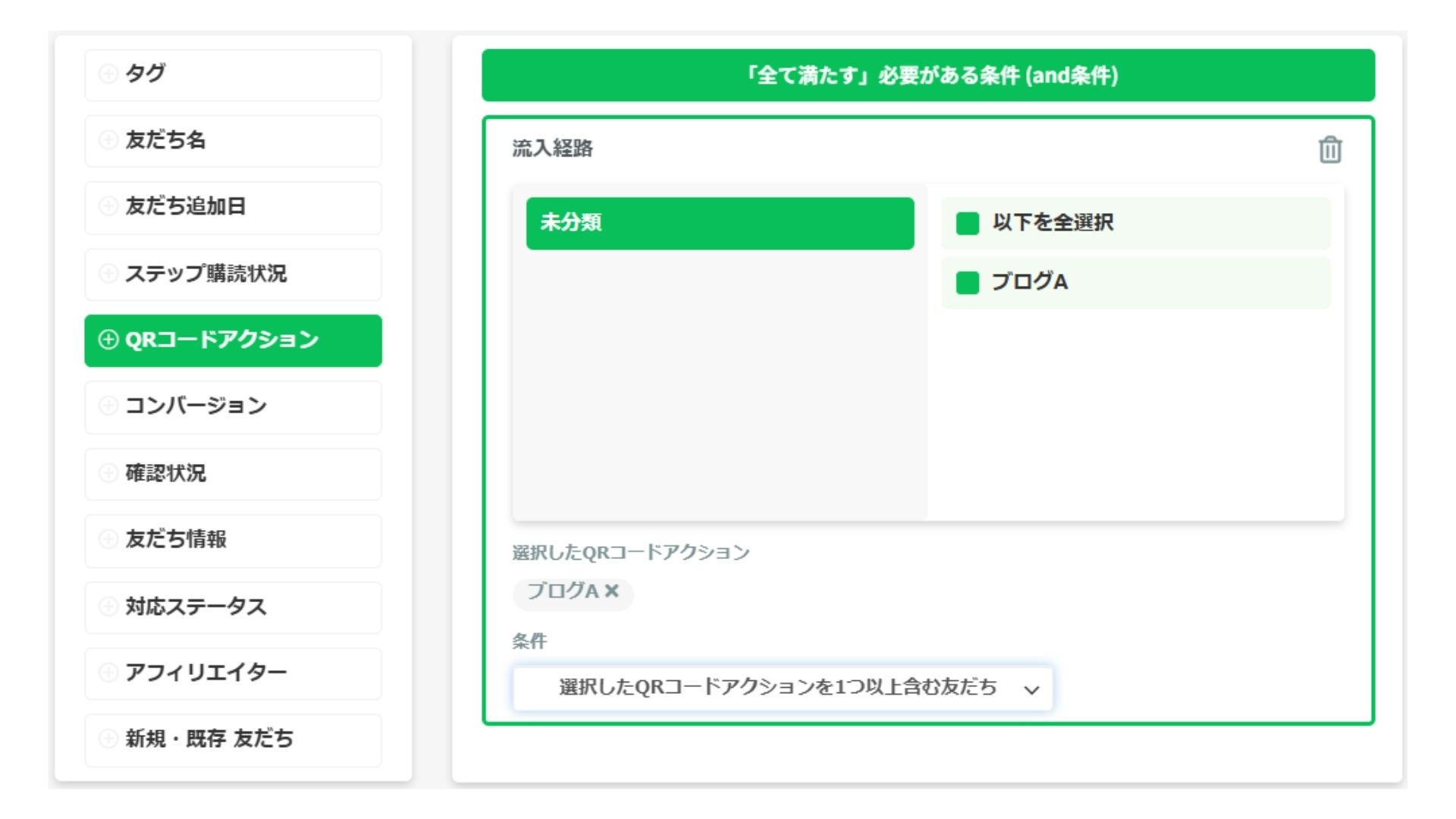The image size is (1456, 819).
Task: Click the plus icon beside 友だち追加日
Action: [x=108, y=206]
